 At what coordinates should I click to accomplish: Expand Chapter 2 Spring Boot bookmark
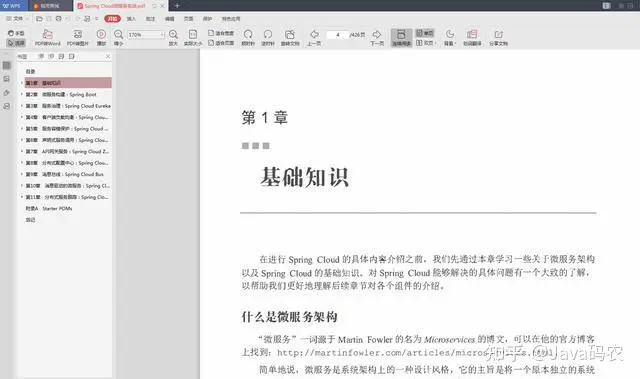coord(22,94)
